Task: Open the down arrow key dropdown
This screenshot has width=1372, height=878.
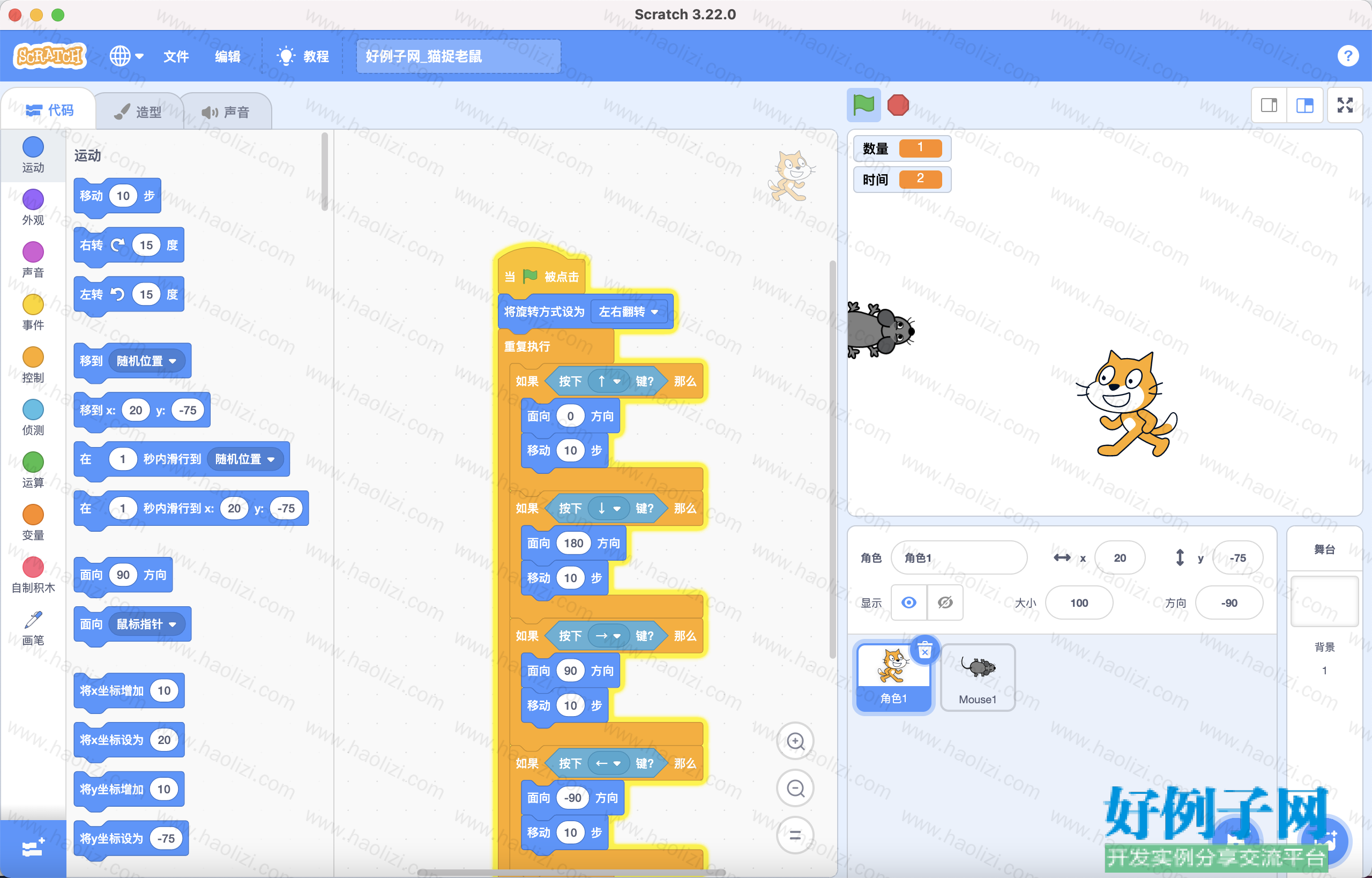Action: point(609,509)
